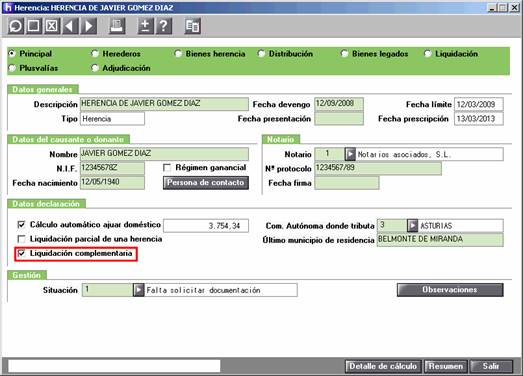Select the Herederos radio option
This screenshot has height=376, width=523.
click(95, 53)
